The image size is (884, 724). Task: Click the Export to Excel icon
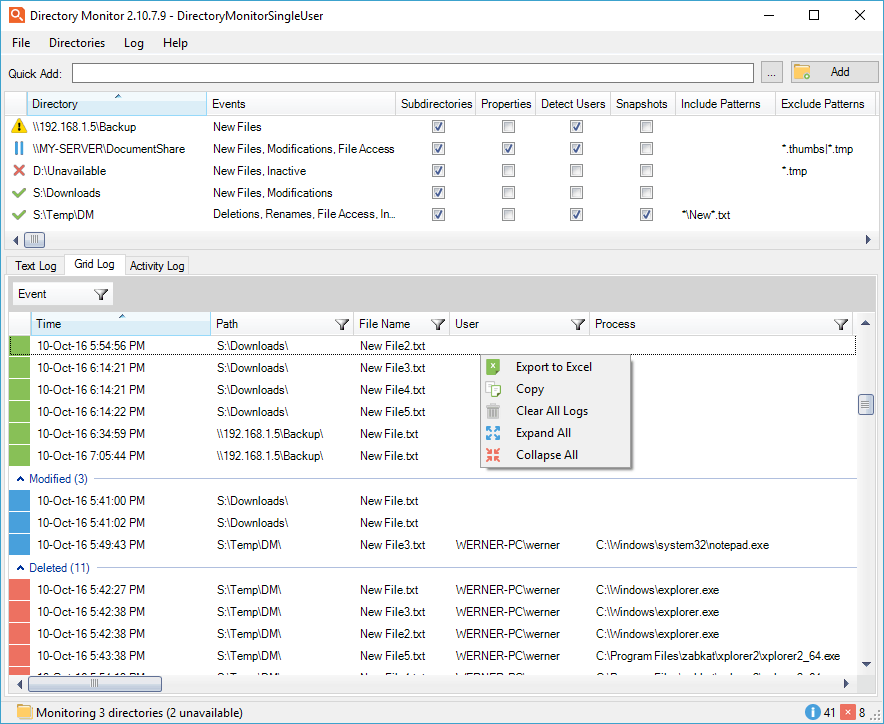[493, 367]
